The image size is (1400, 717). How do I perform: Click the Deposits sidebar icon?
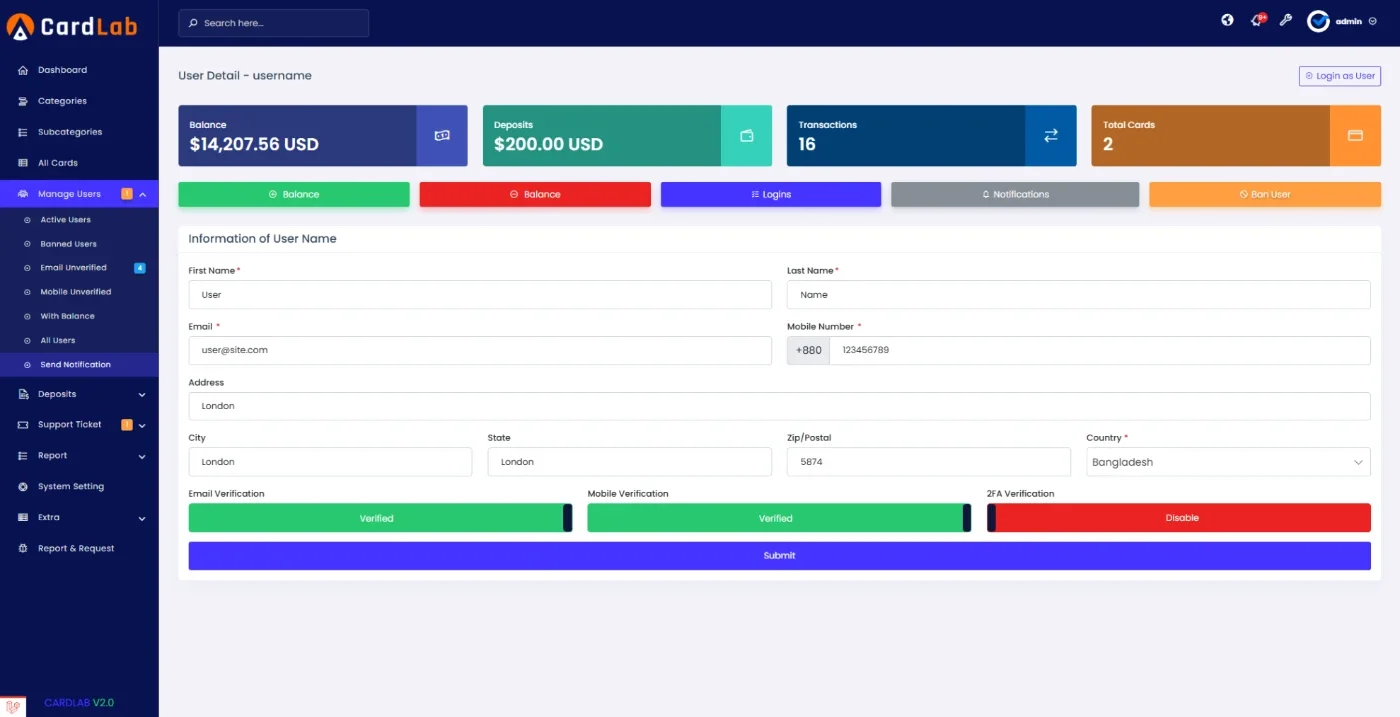pyautogui.click(x=23, y=394)
